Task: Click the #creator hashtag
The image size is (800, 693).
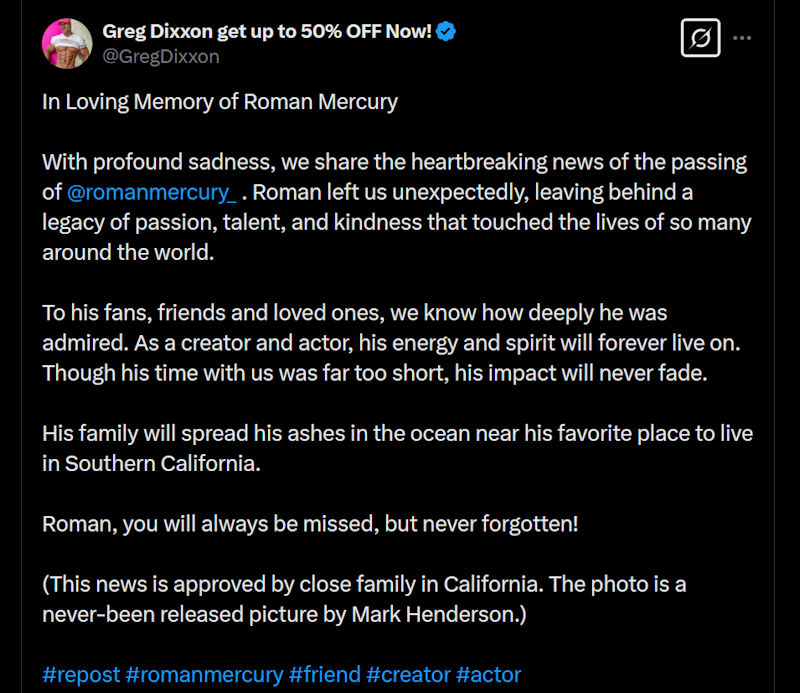Action: (x=408, y=674)
